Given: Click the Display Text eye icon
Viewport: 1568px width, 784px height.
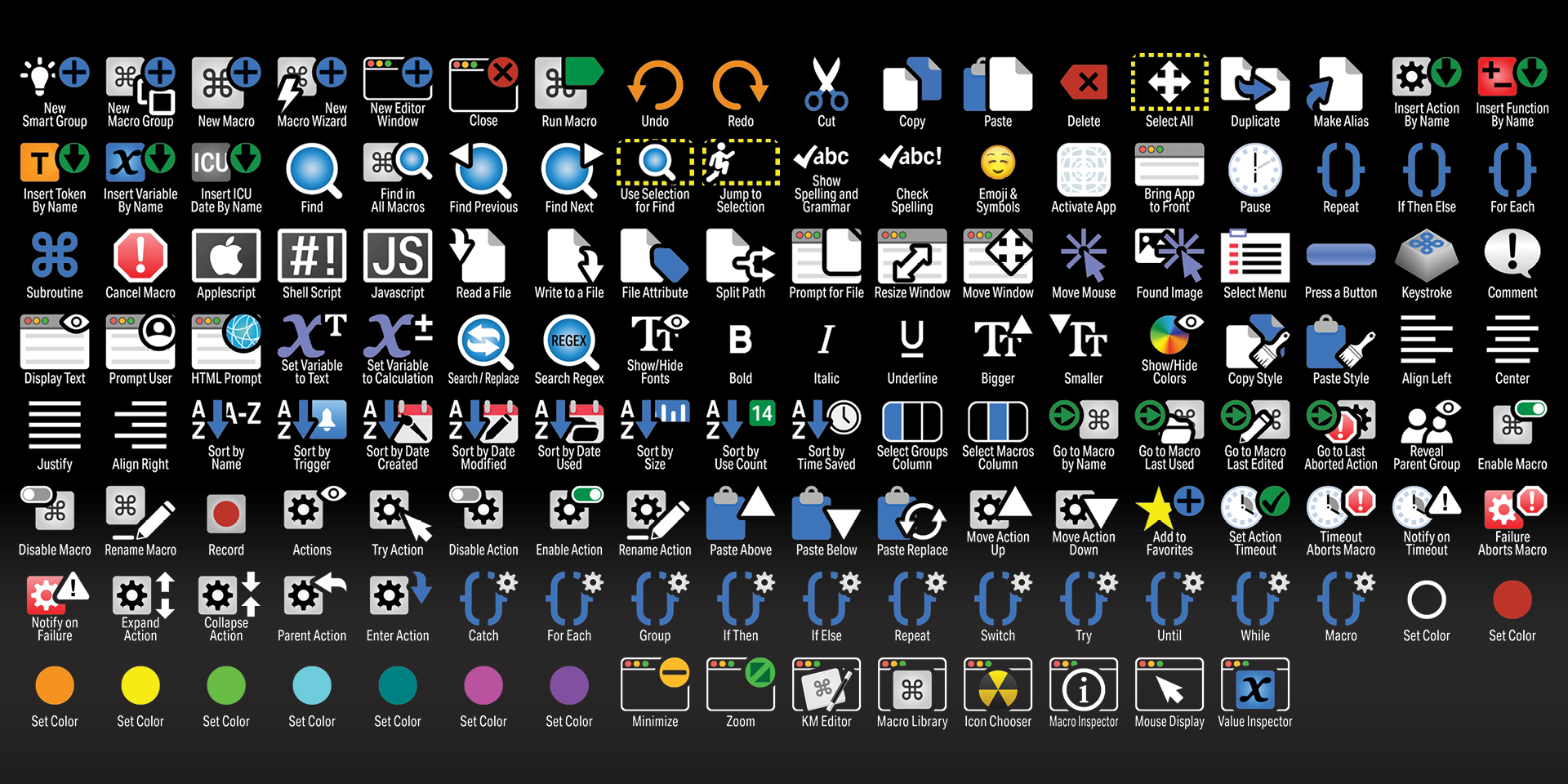Looking at the screenshot, I should (x=55, y=341).
